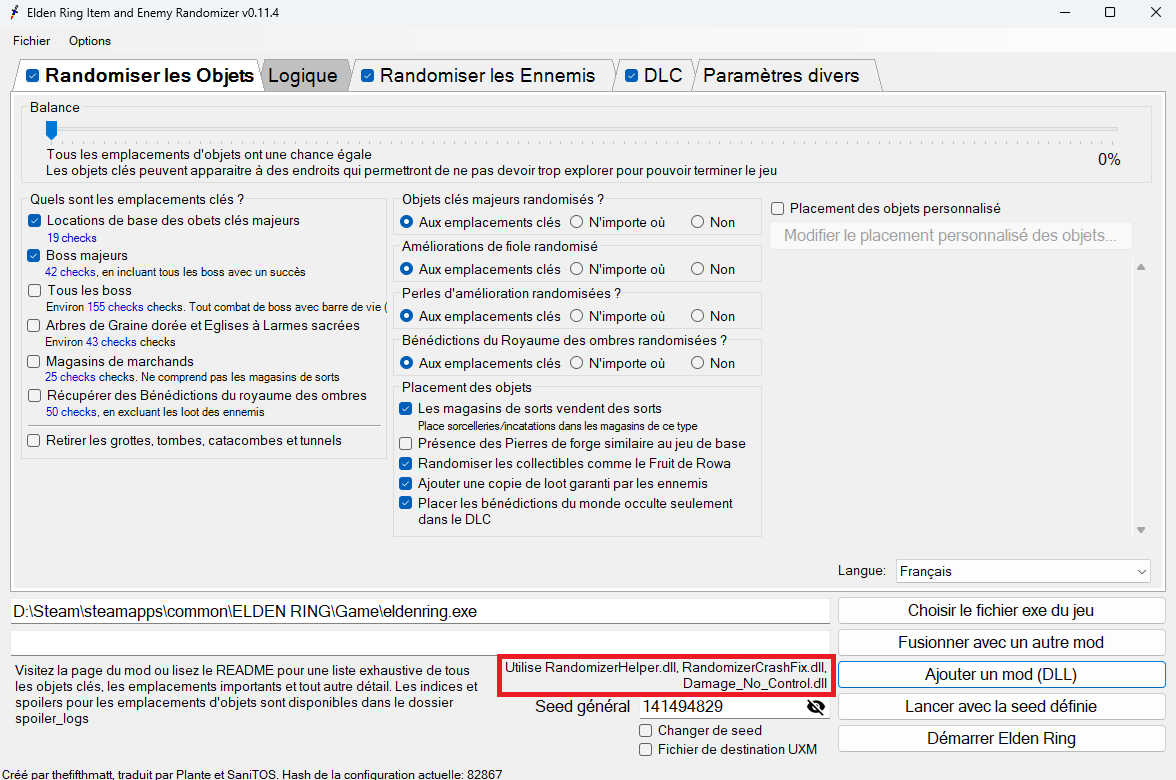Click scroll up arrow in placement panel
1176x780 pixels.
(1141, 267)
